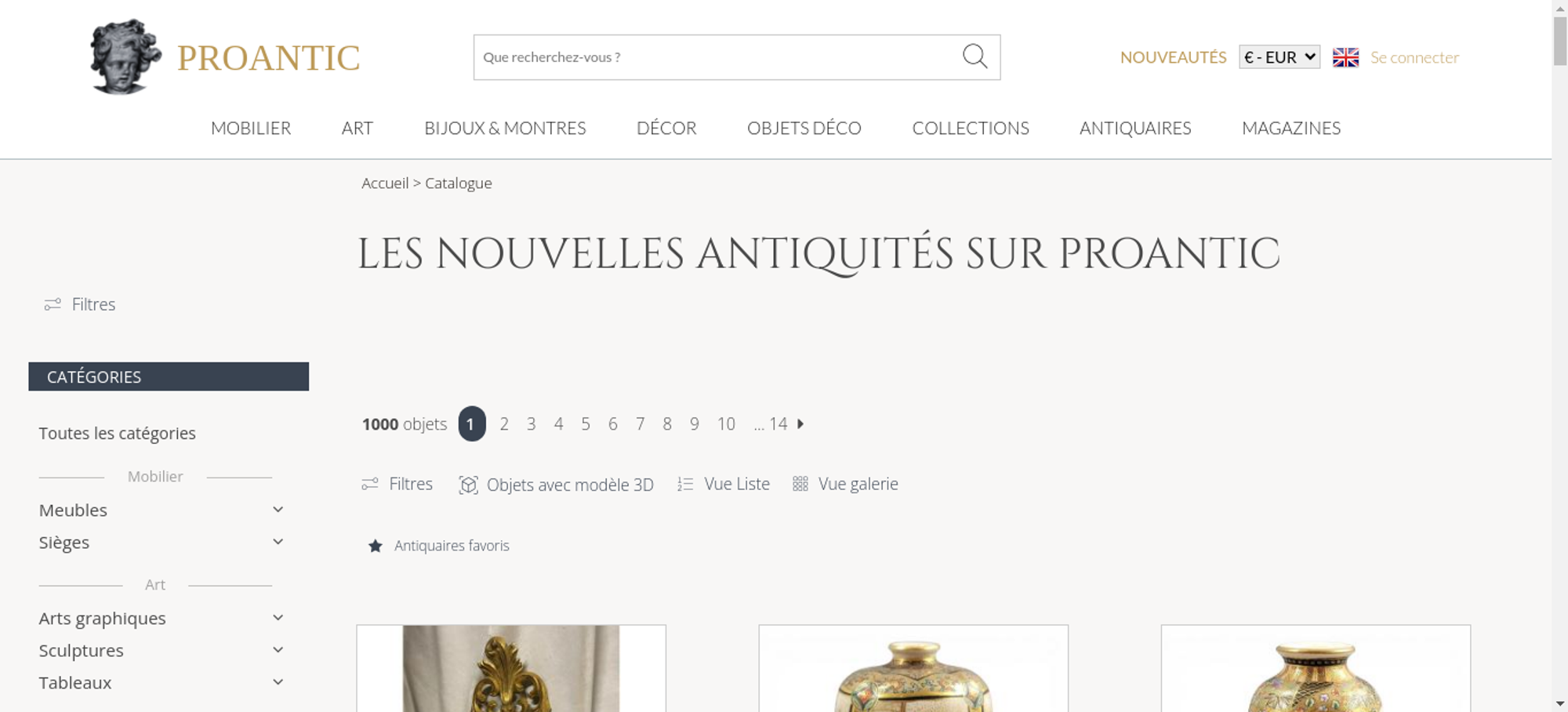Open the BIJOUX & MONTRES menu

tap(505, 128)
